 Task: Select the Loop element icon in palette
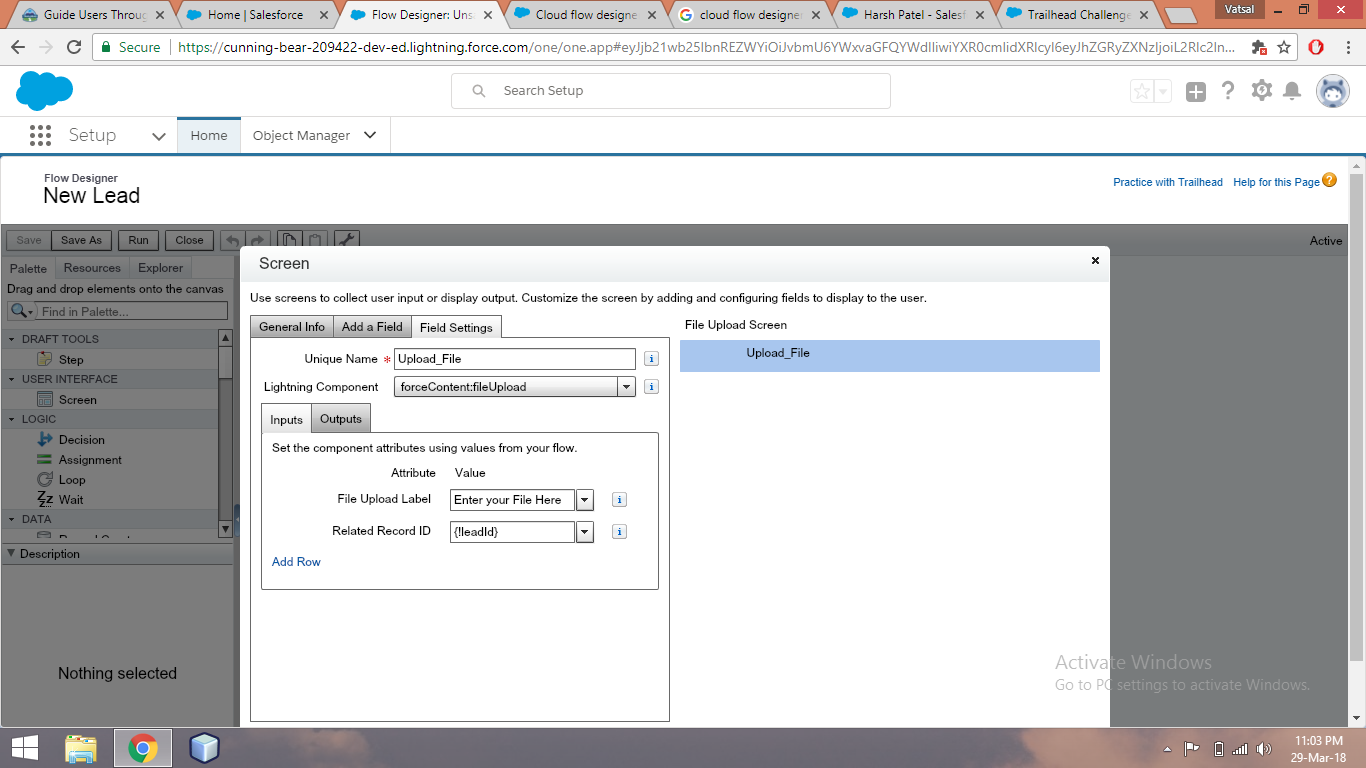click(44, 479)
